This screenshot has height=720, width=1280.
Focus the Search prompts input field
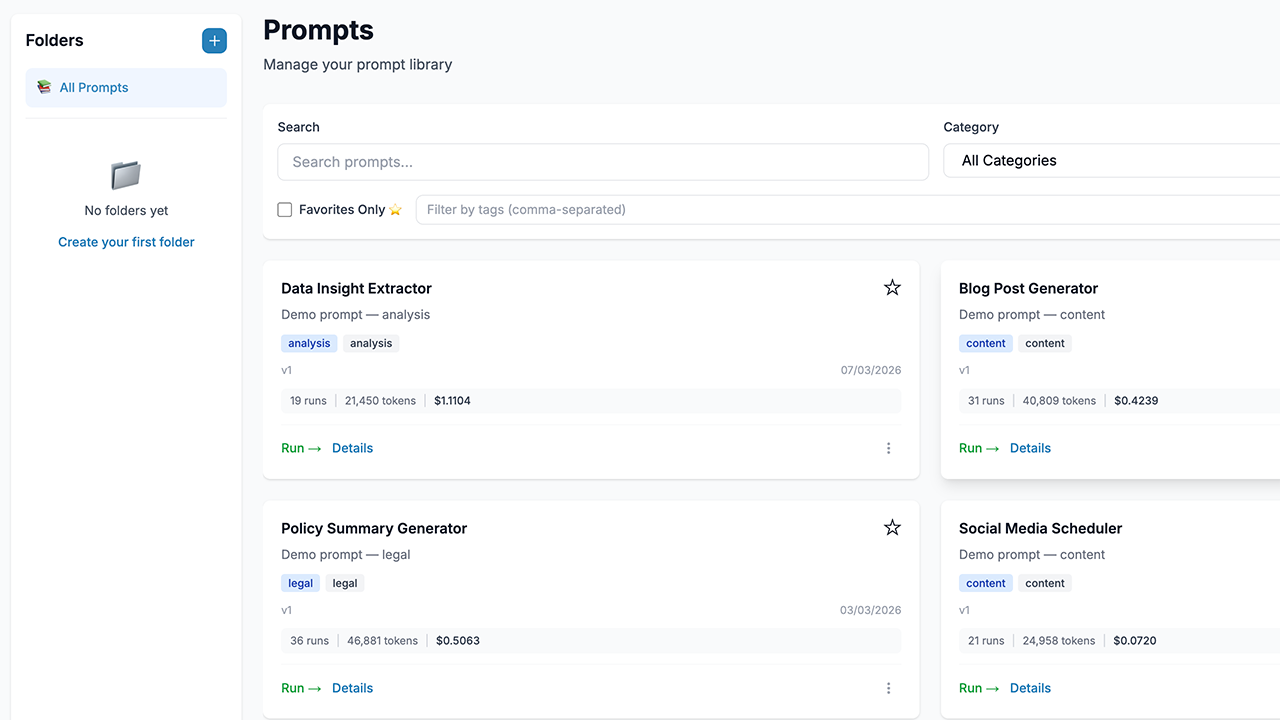(x=603, y=162)
